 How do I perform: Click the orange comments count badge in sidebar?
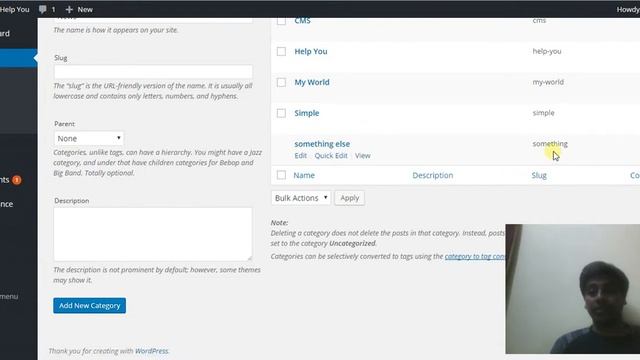[x=17, y=180]
